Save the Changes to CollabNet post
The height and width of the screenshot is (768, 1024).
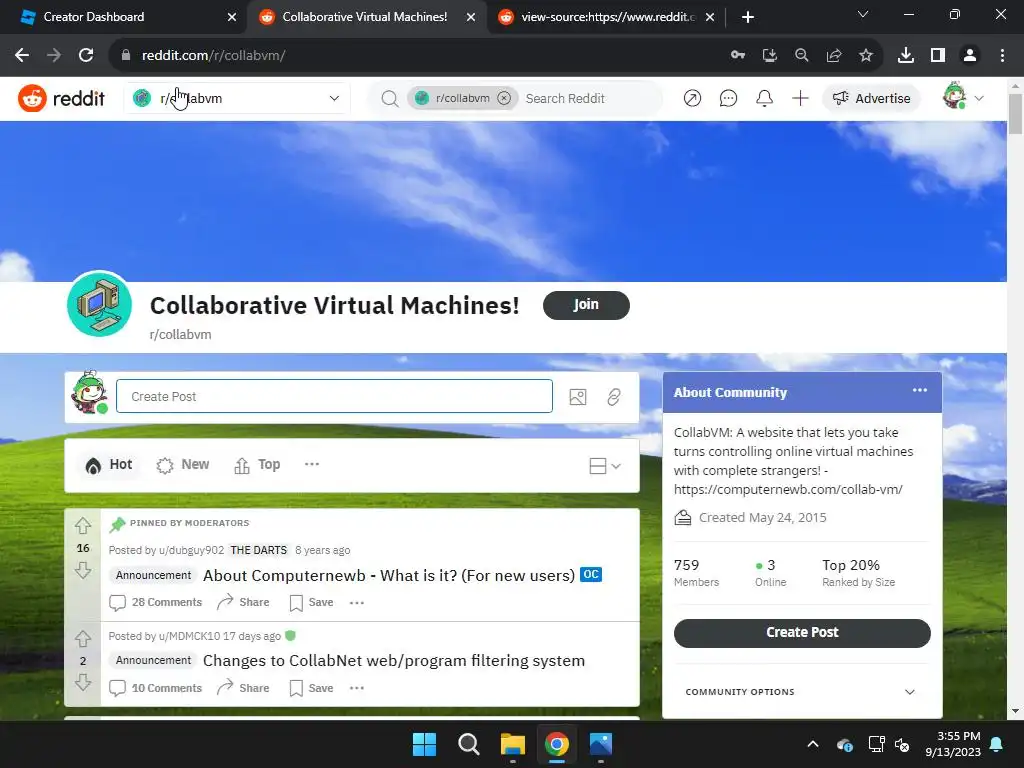pos(312,688)
